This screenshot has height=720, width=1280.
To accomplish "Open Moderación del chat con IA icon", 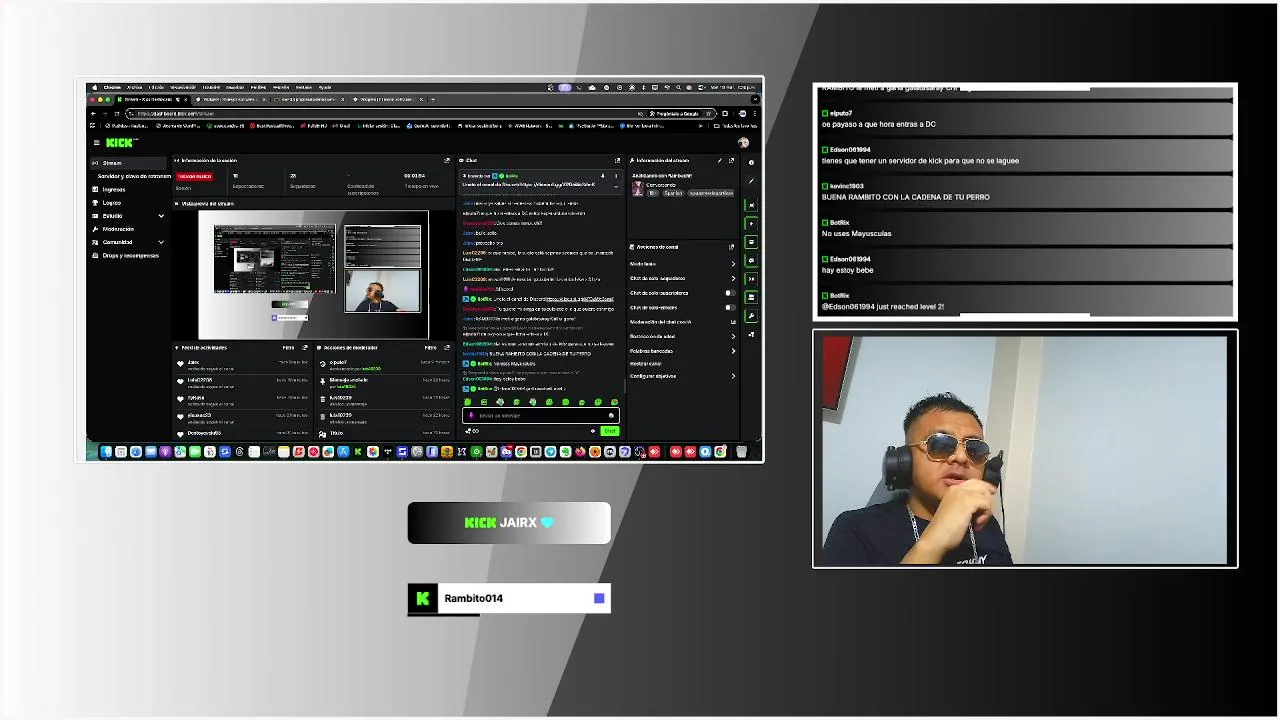I will coord(733,322).
